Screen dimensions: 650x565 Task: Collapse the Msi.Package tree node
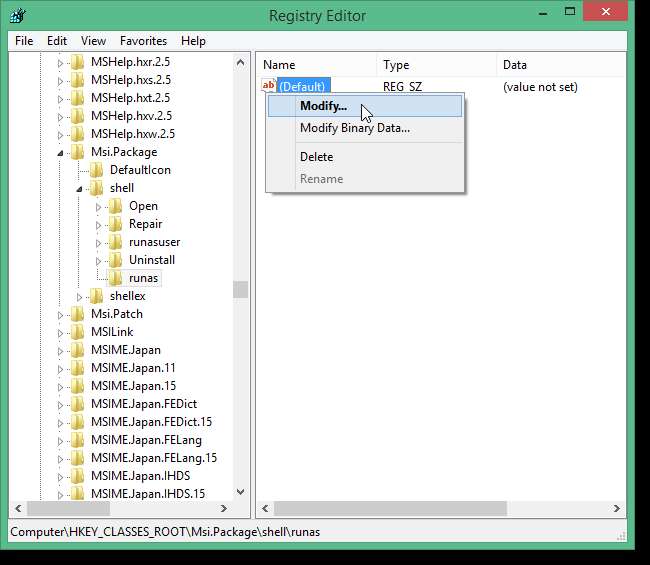(60, 152)
